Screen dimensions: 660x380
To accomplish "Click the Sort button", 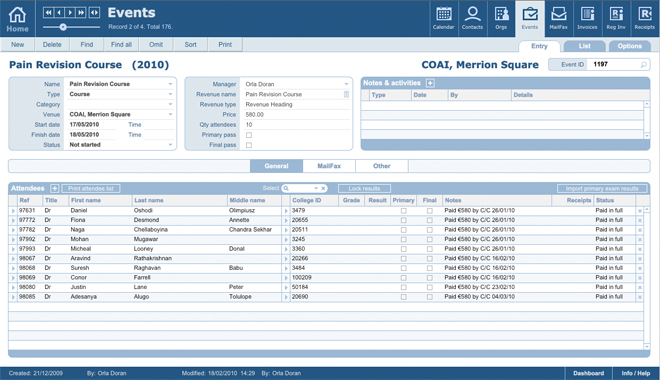I will pyautogui.click(x=190, y=45).
